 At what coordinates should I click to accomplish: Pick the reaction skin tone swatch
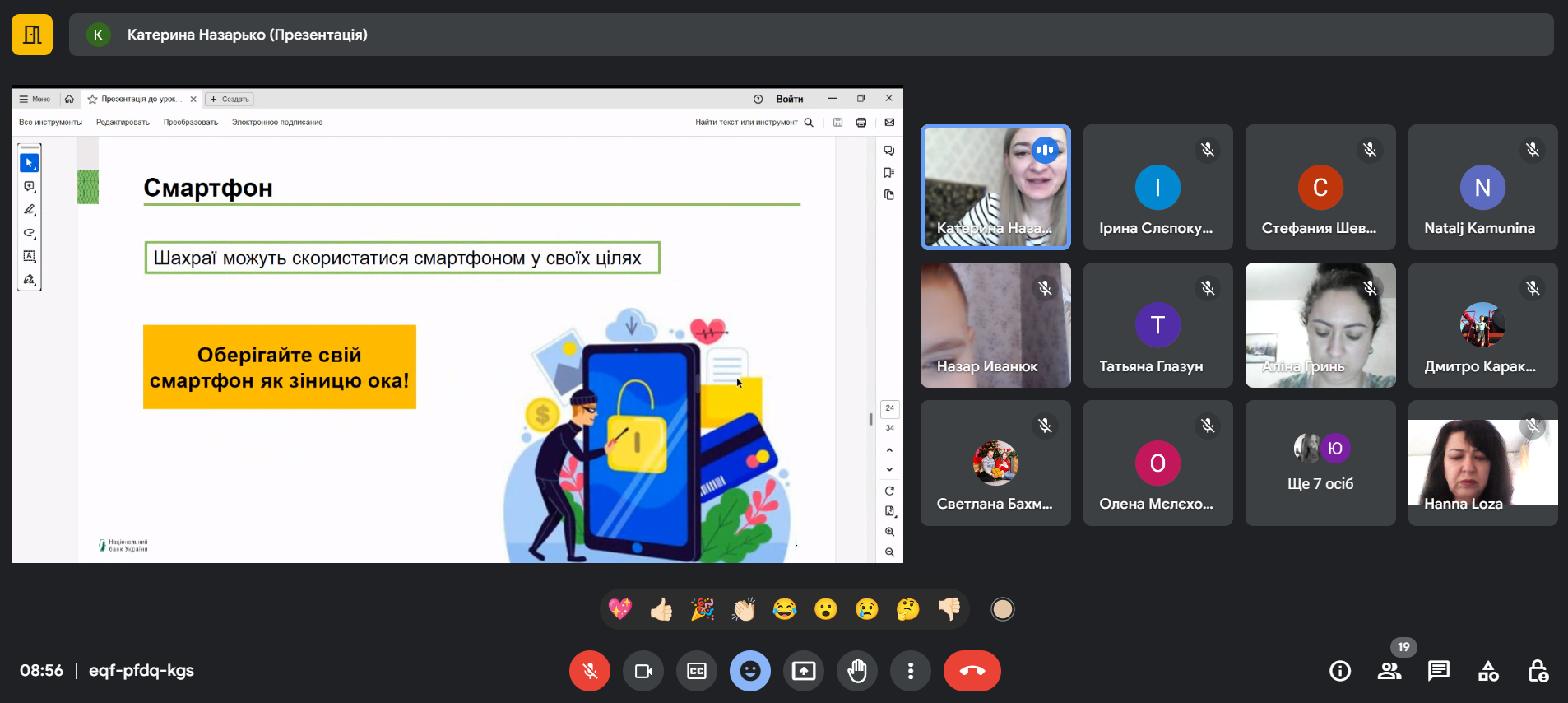(x=1002, y=609)
